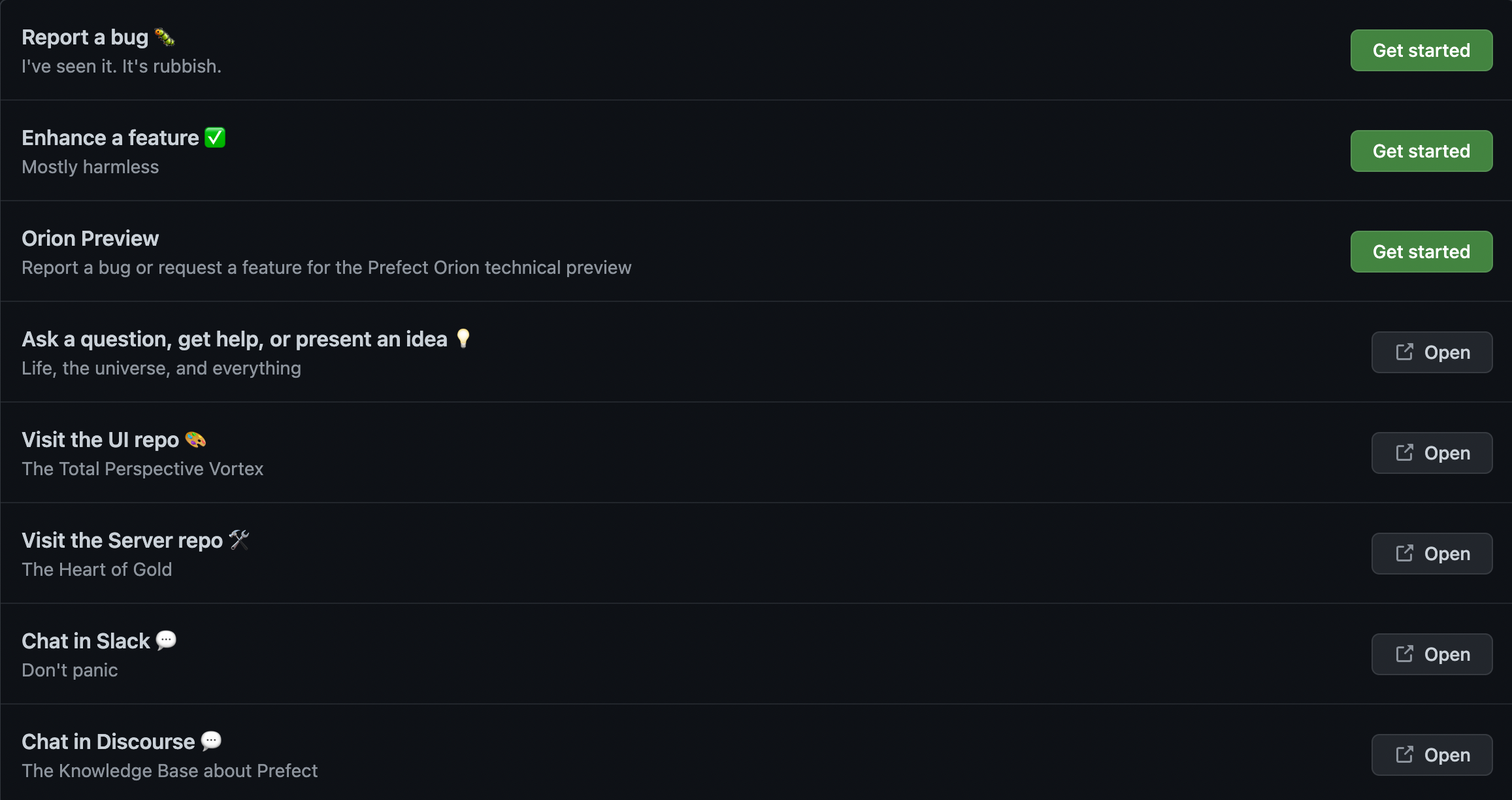The height and width of the screenshot is (800, 1512).
Task: Click the "Orion Preview" row description
Action: tap(327, 267)
